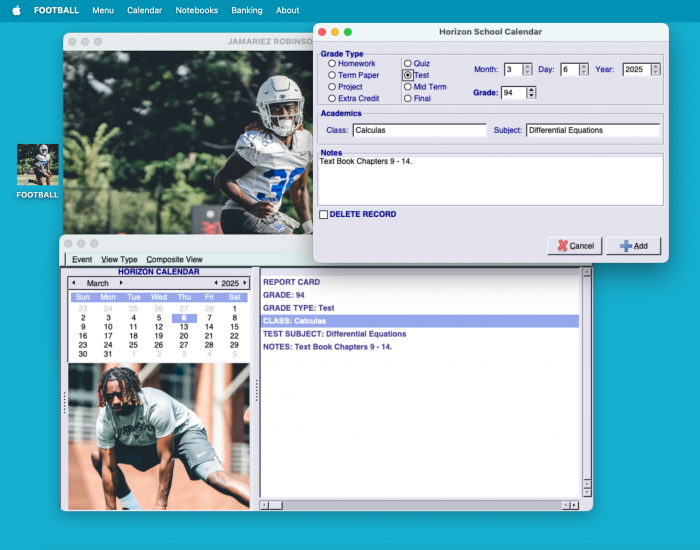Go to previous month in calendar
This screenshot has width=700, height=550.
[73, 283]
